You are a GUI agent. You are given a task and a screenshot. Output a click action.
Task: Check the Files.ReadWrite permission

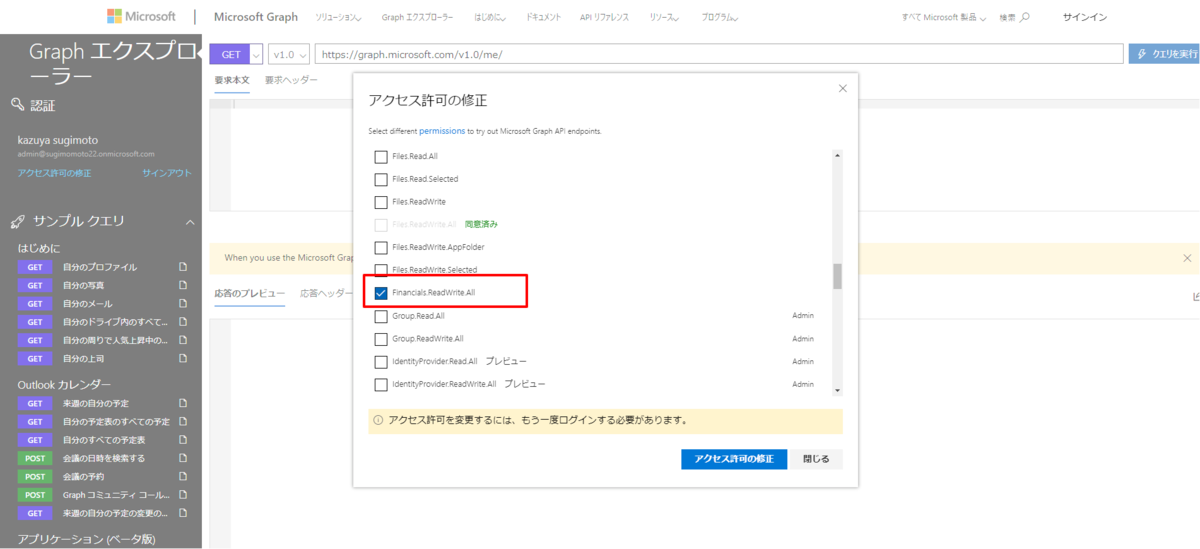coord(380,202)
